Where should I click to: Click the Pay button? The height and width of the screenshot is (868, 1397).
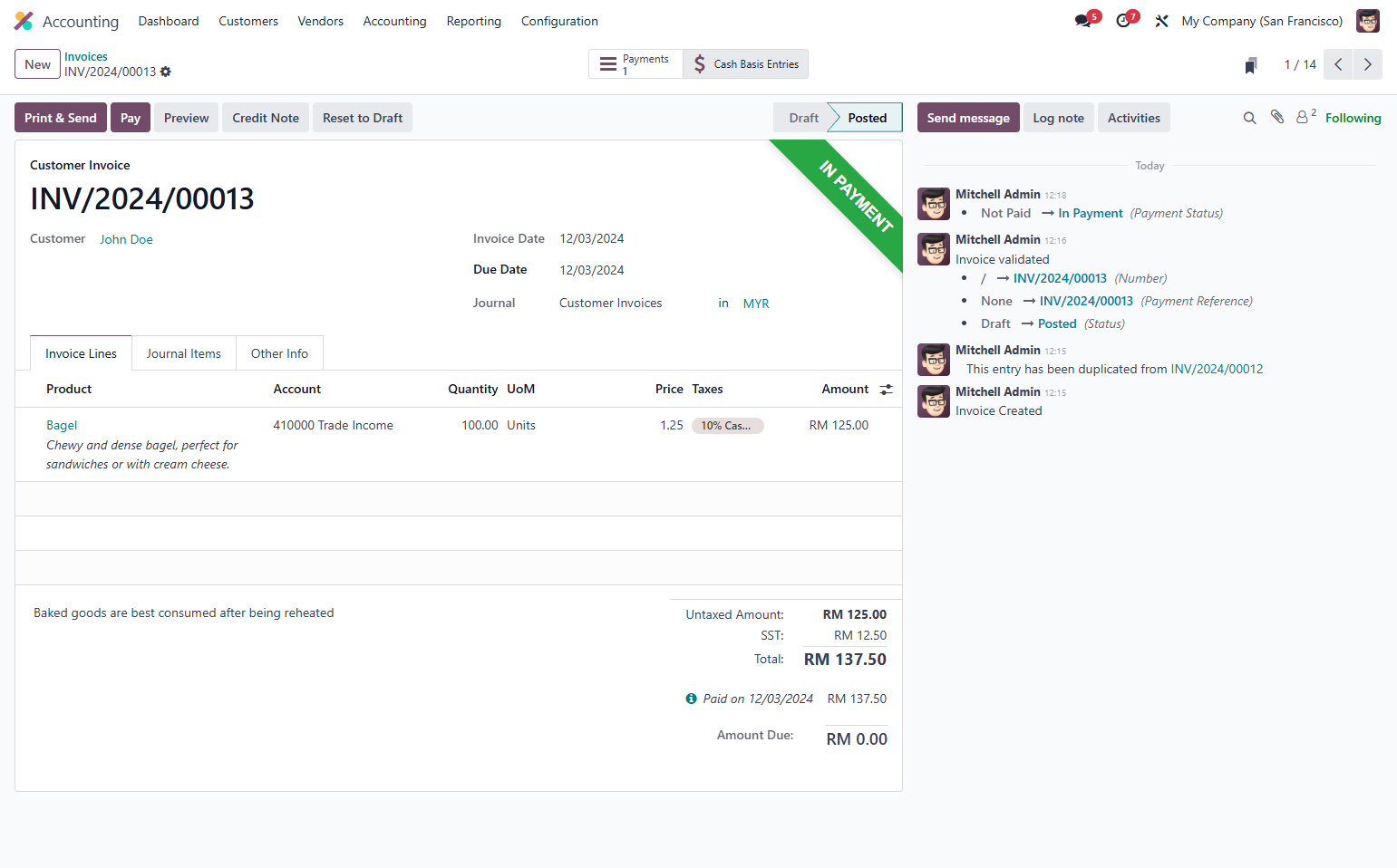(131, 118)
